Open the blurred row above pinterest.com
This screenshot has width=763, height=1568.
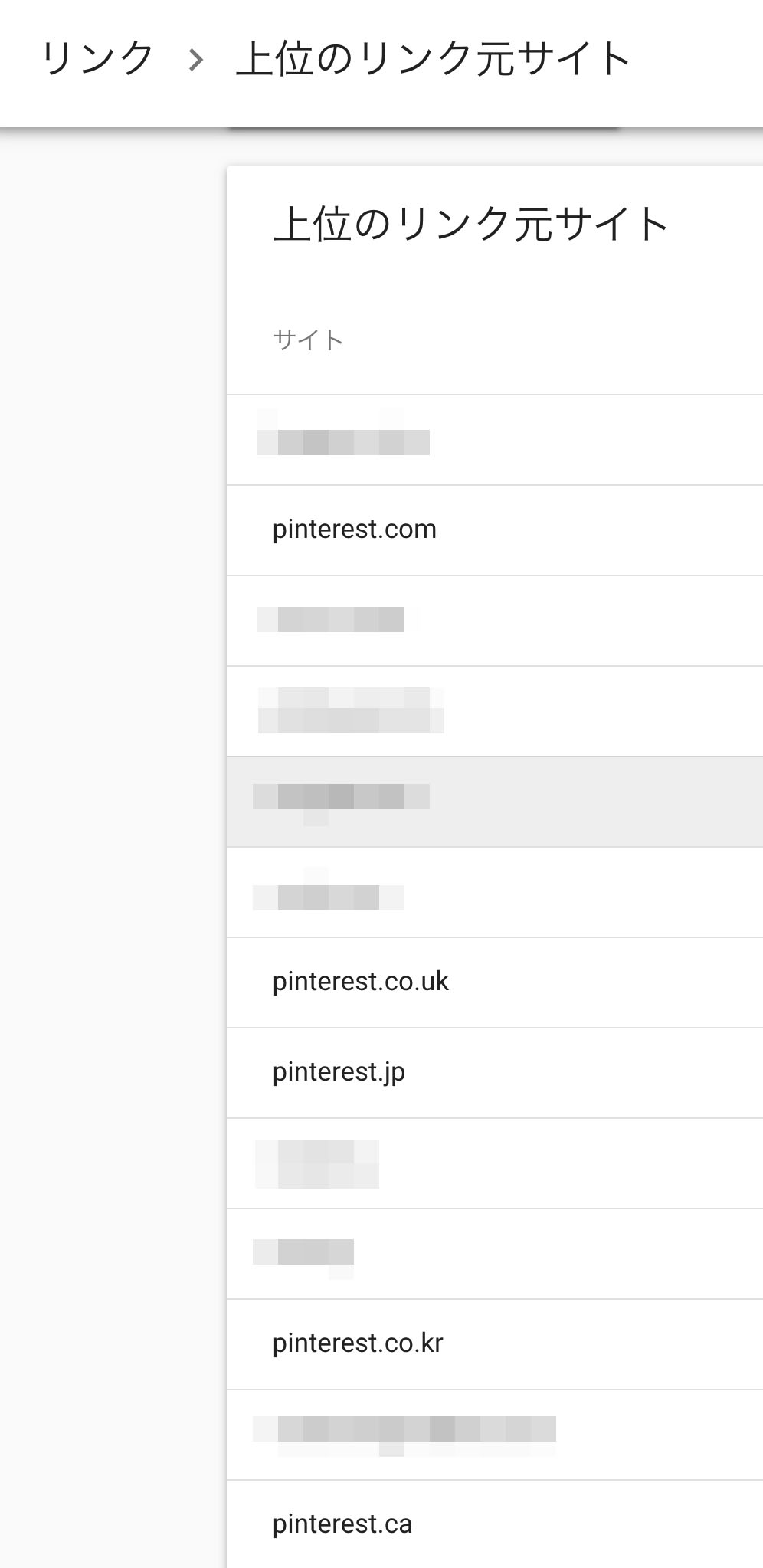[x=343, y=441]
